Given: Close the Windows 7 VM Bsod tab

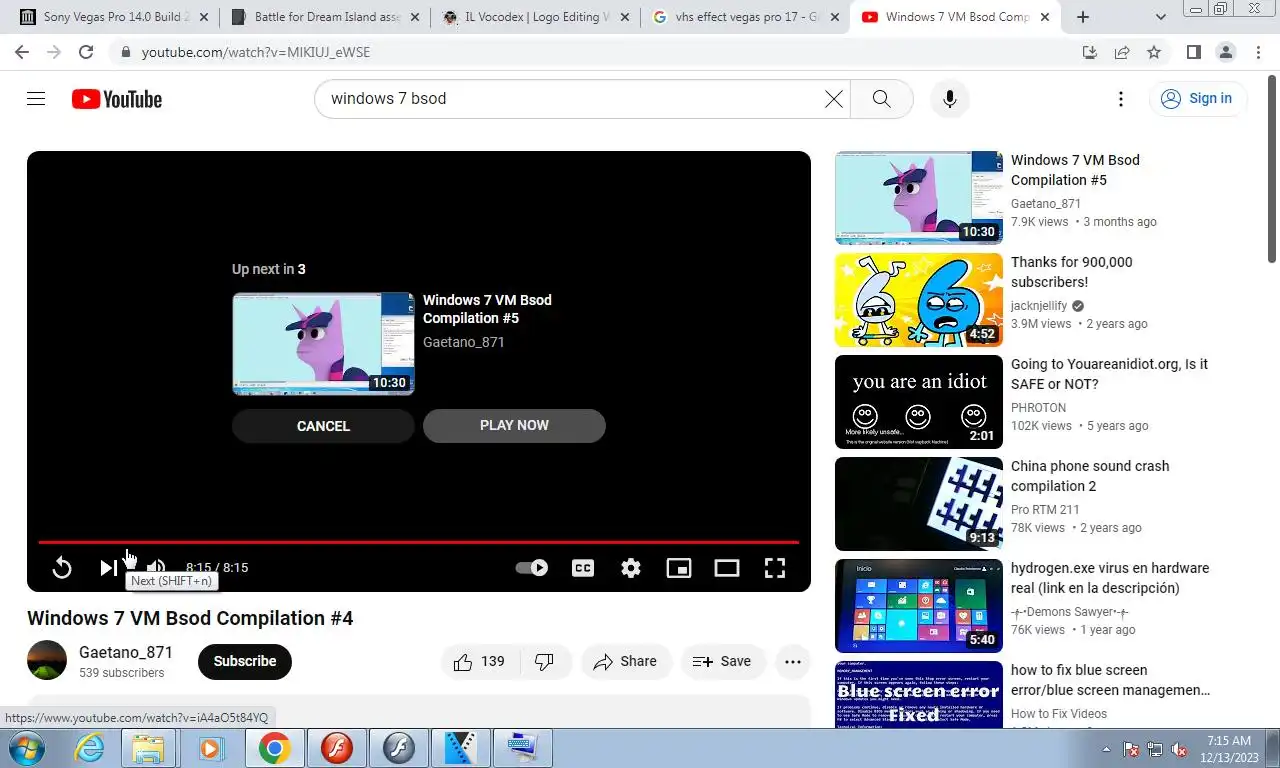Looking at the screenshot, I should (1045, 17).
